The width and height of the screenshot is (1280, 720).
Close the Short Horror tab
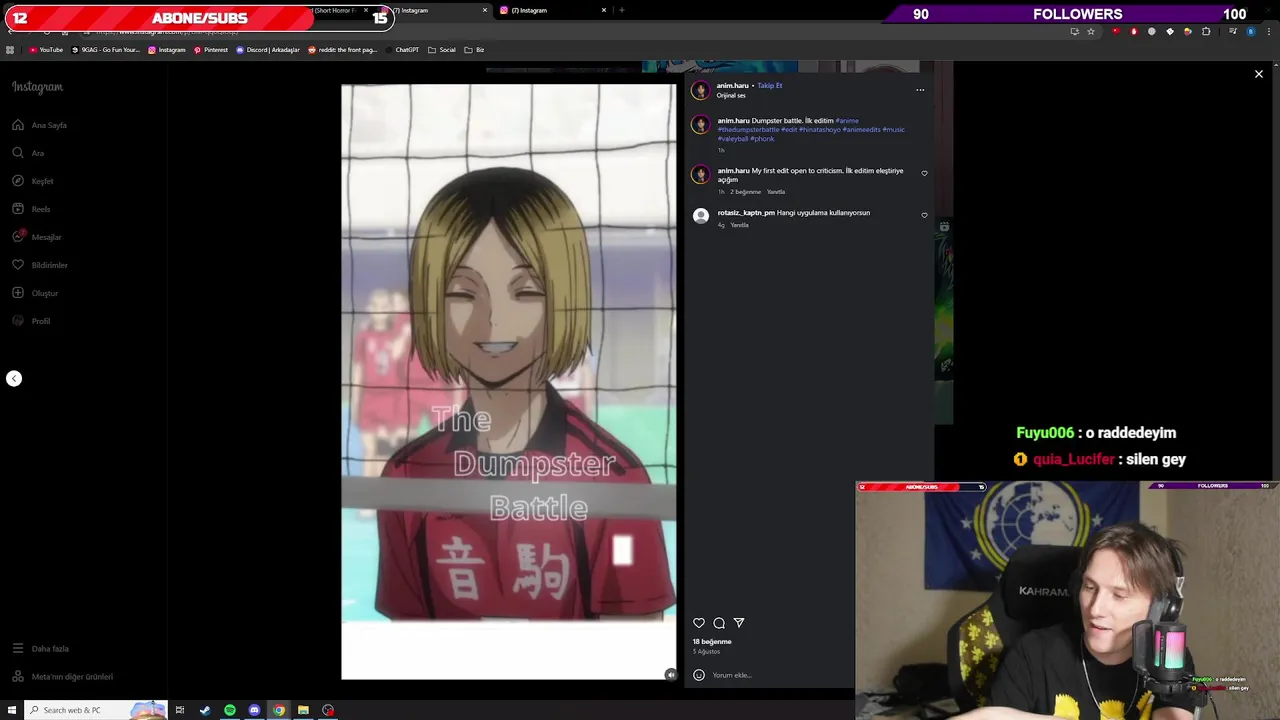point(365,10)
